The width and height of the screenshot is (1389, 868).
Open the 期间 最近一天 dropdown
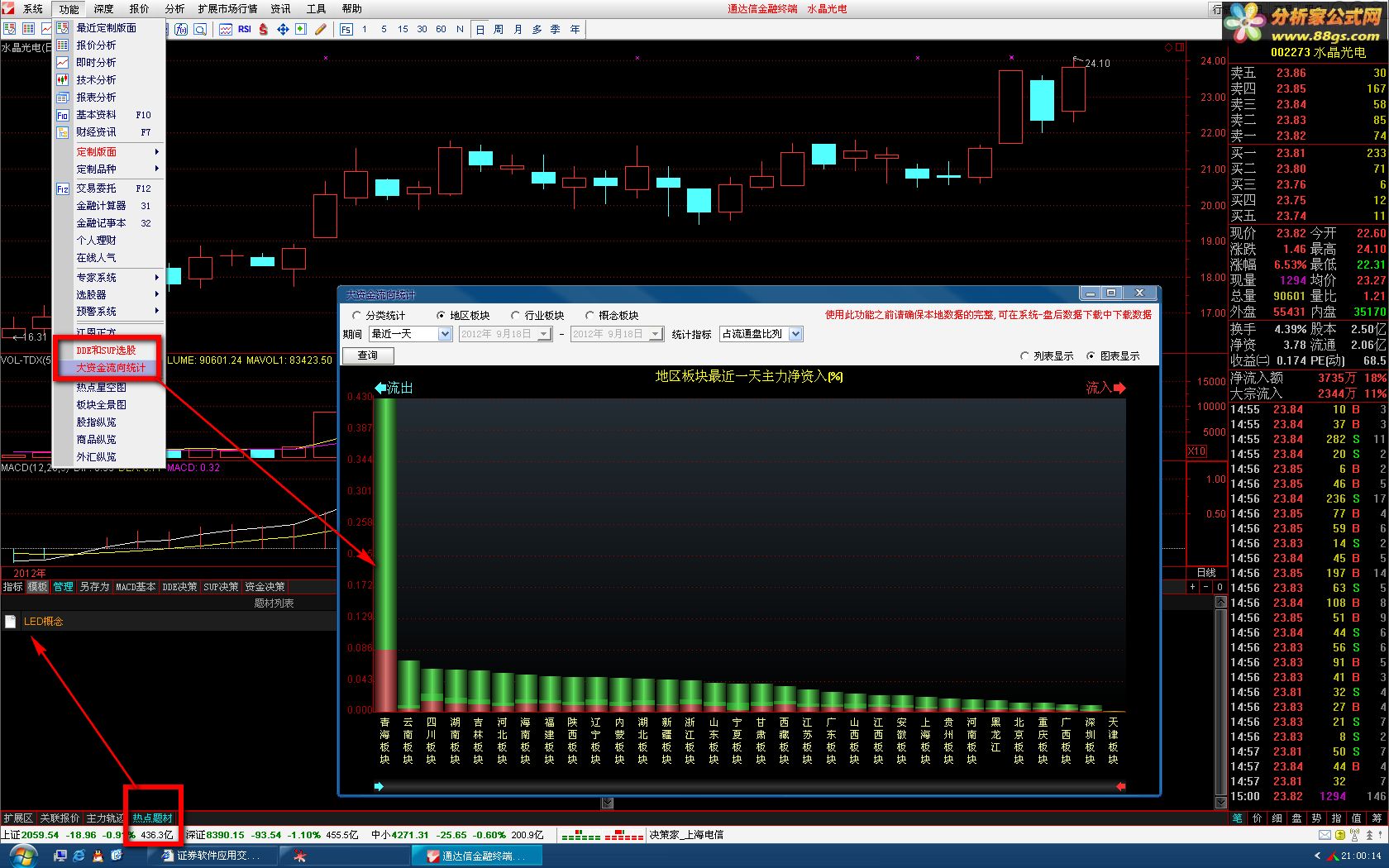445,334
